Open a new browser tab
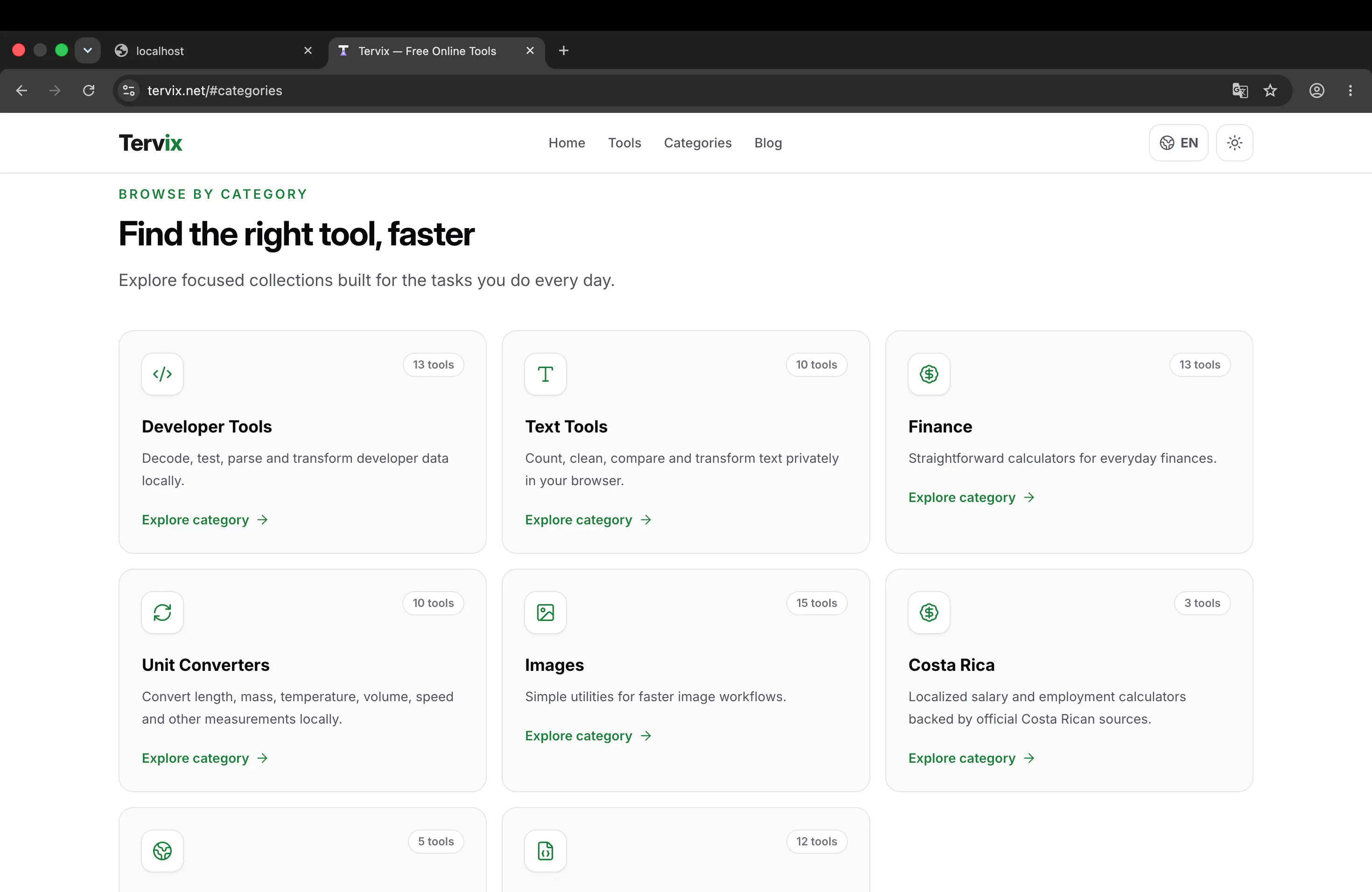Screen dimensions: 1372x892 coord(564,51)
